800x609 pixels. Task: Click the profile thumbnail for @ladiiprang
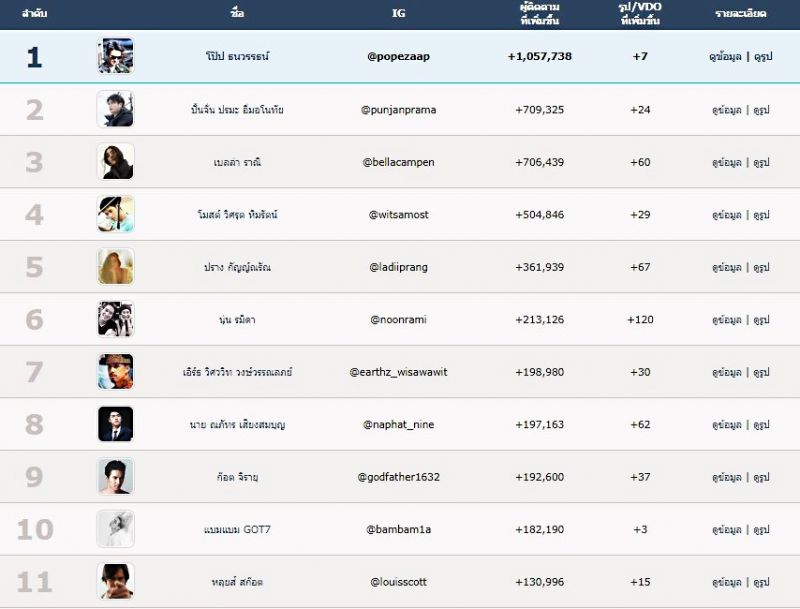(x=115, y=267)
